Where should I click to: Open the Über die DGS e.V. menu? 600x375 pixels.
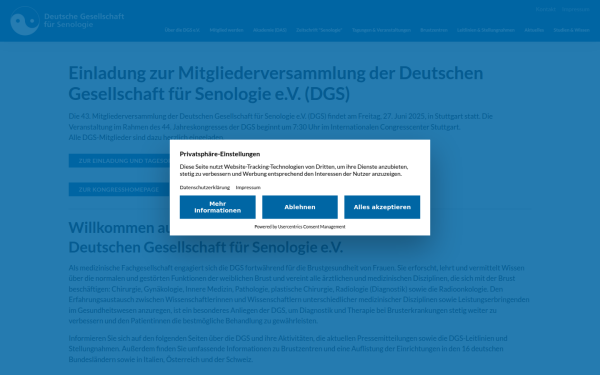pos(182,30)
